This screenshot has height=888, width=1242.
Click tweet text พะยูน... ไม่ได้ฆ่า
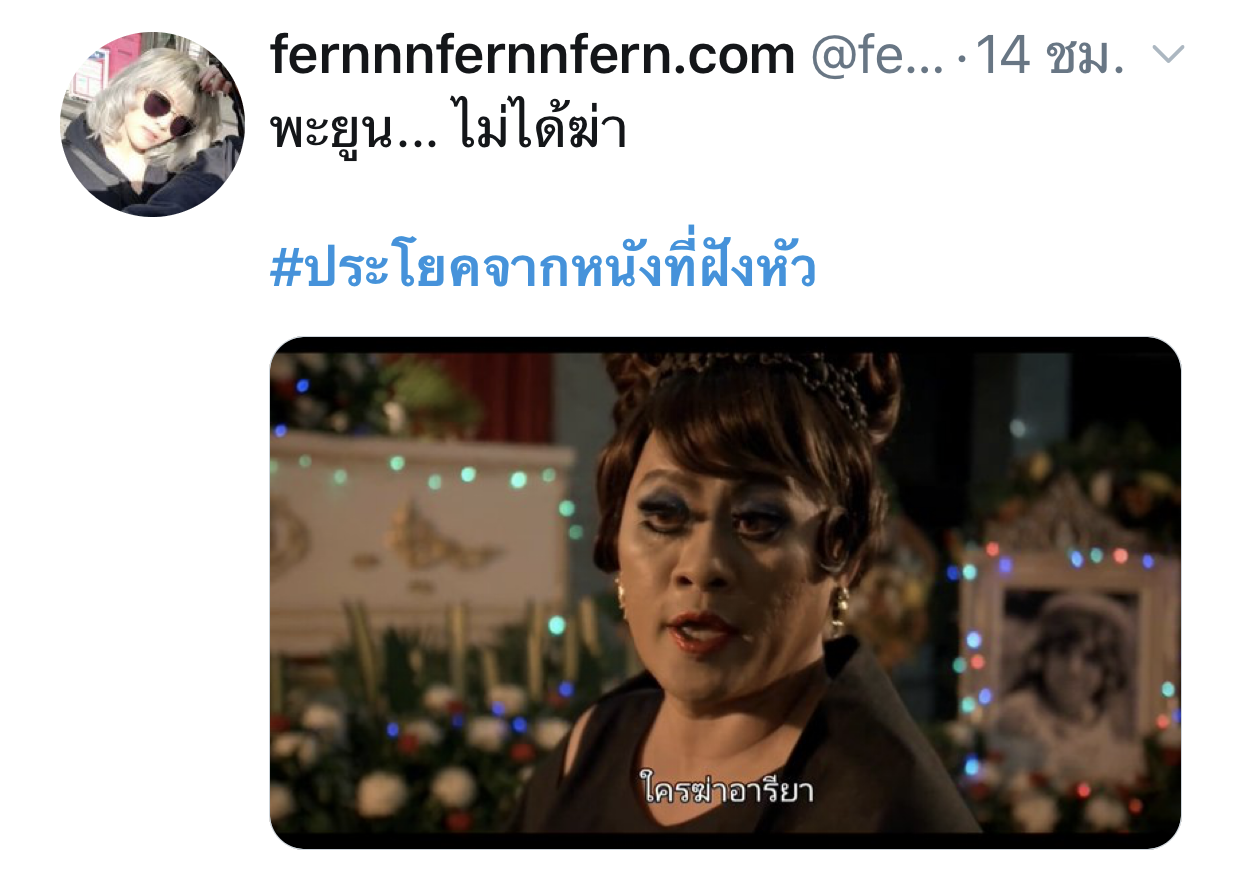pos(449,130)
